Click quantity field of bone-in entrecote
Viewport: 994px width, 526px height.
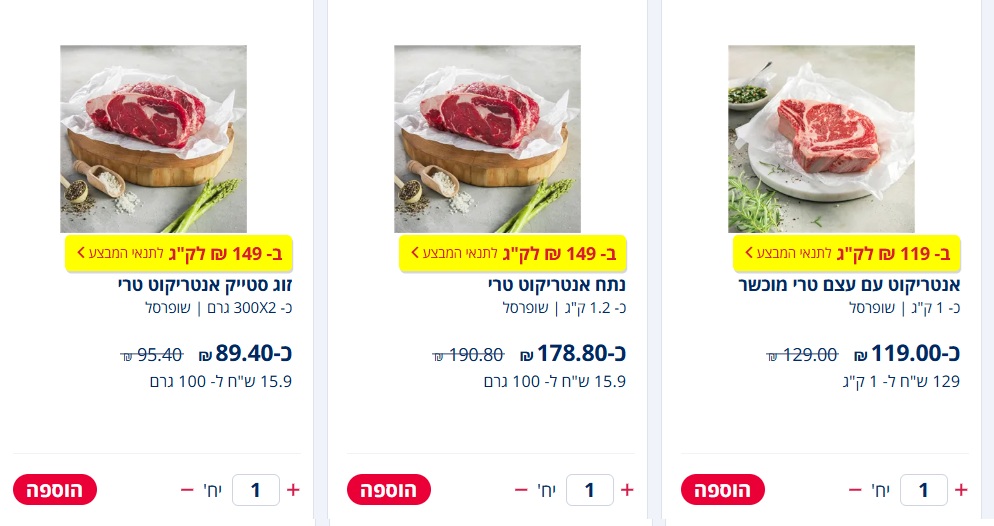coord(923,490)
